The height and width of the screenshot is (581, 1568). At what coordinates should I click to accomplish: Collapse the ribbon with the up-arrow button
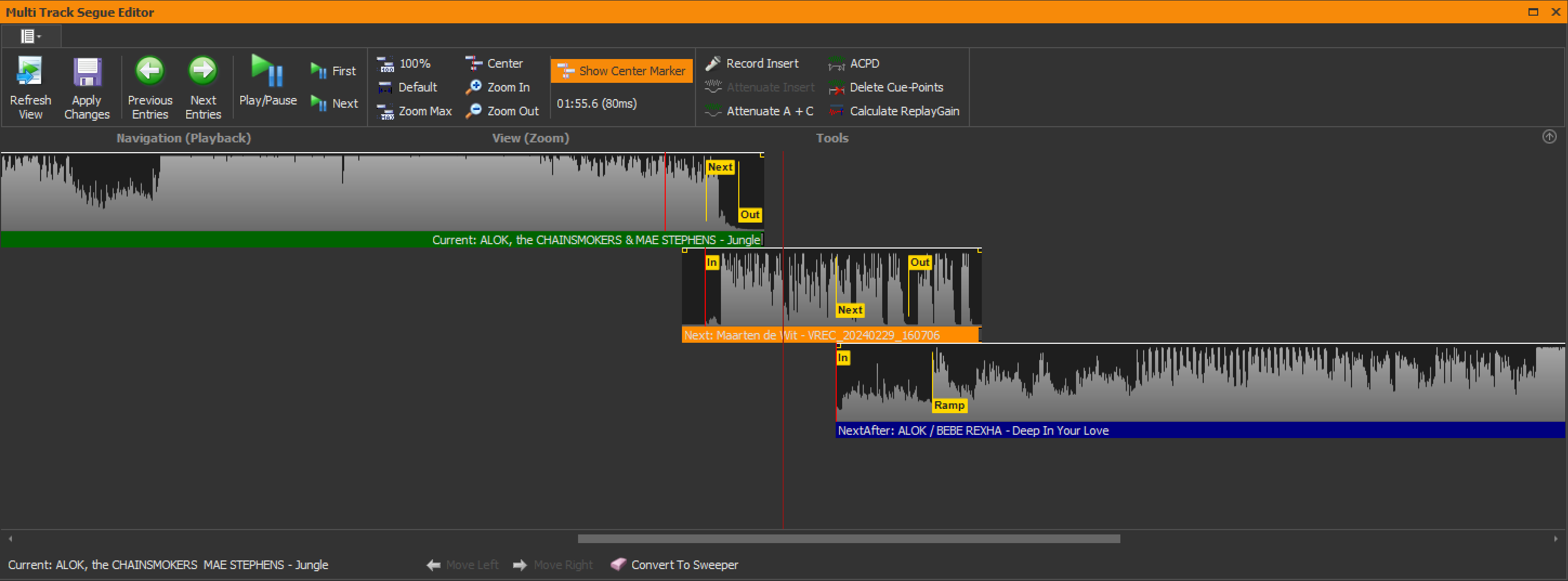point(1549,137)
